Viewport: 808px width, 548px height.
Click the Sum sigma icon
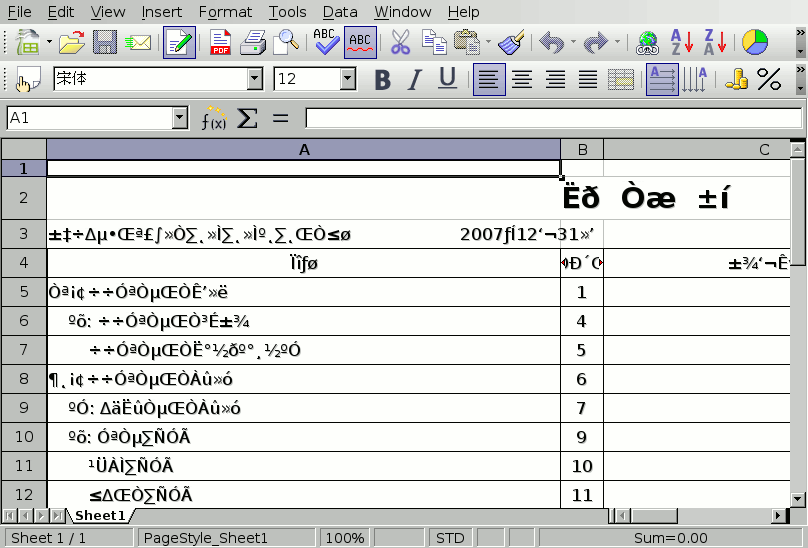tap(247, 118)
